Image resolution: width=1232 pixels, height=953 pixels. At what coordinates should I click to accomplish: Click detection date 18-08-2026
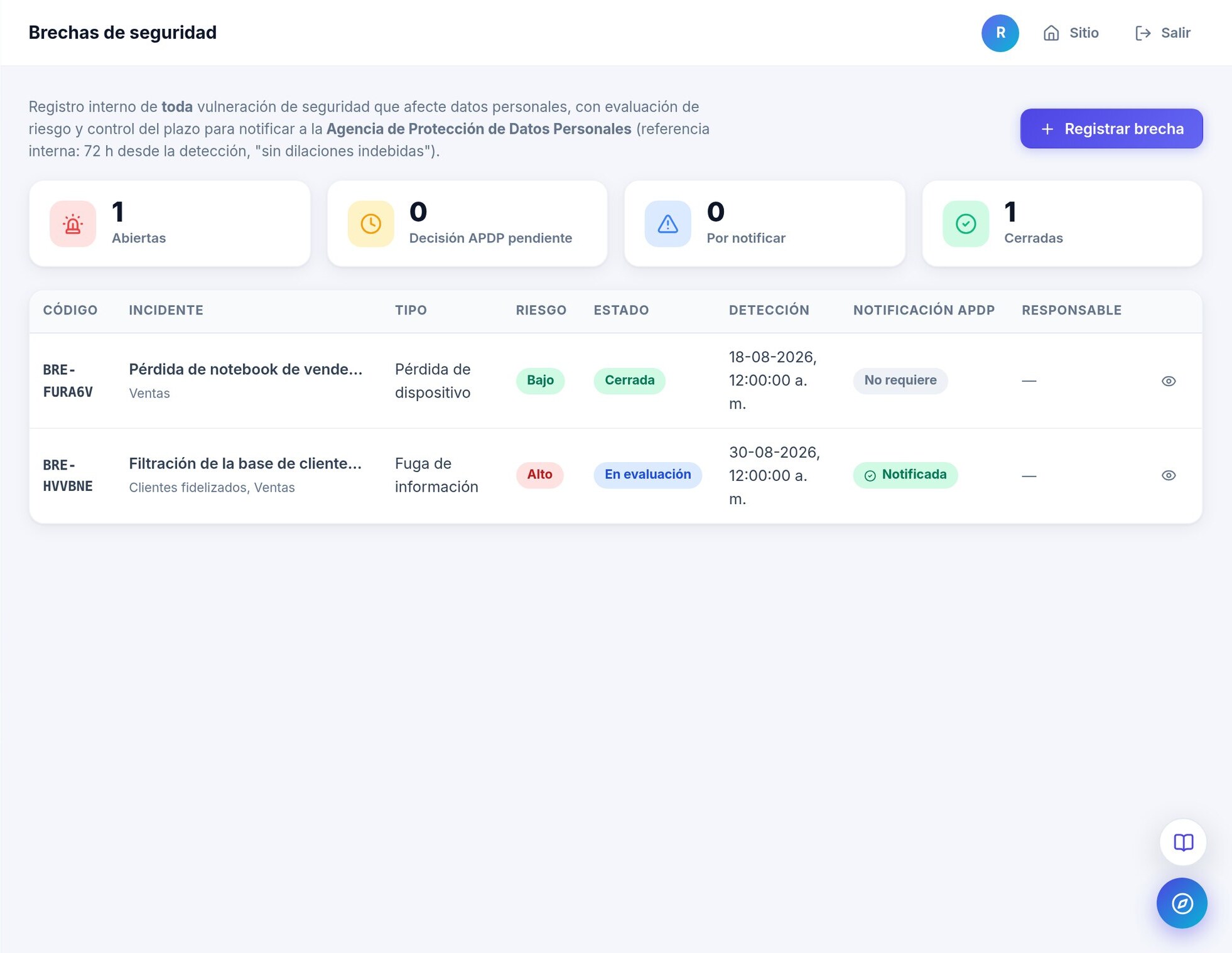click(x=772, y=381)
